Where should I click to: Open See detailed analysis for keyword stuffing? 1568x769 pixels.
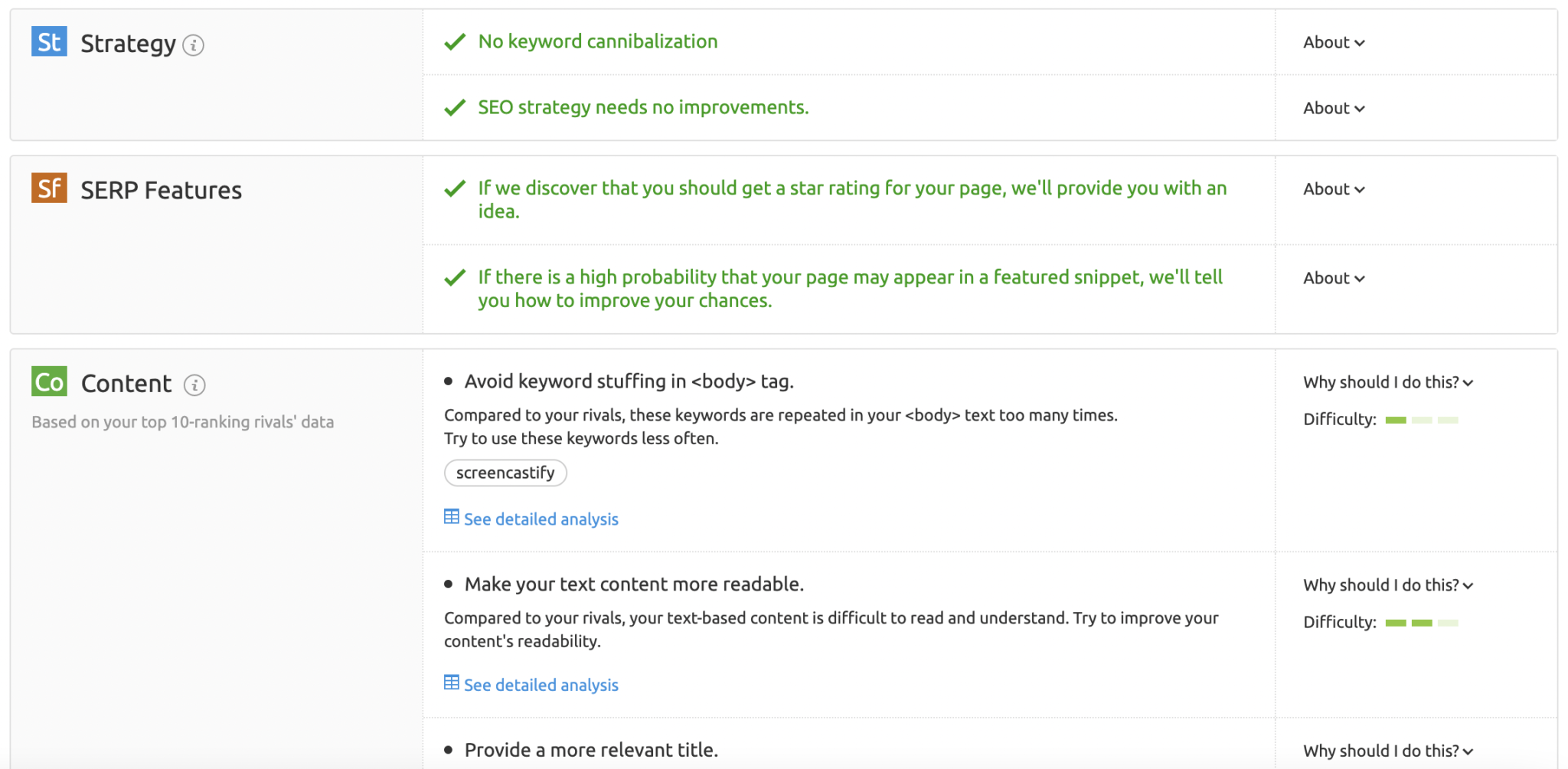(x=541, y=519)
